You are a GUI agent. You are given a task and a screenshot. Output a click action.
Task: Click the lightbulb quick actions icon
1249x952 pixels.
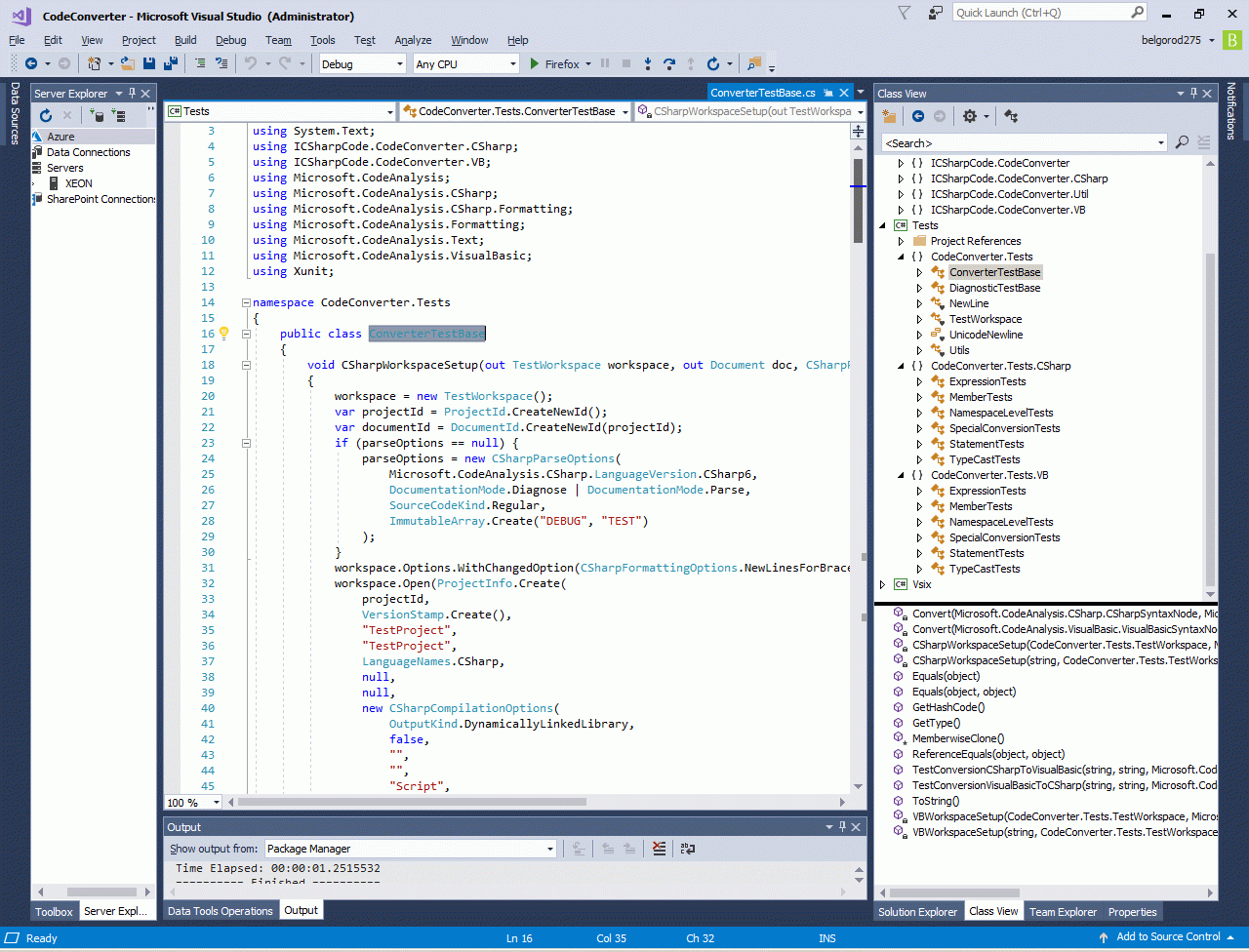(x=222, y=334)
